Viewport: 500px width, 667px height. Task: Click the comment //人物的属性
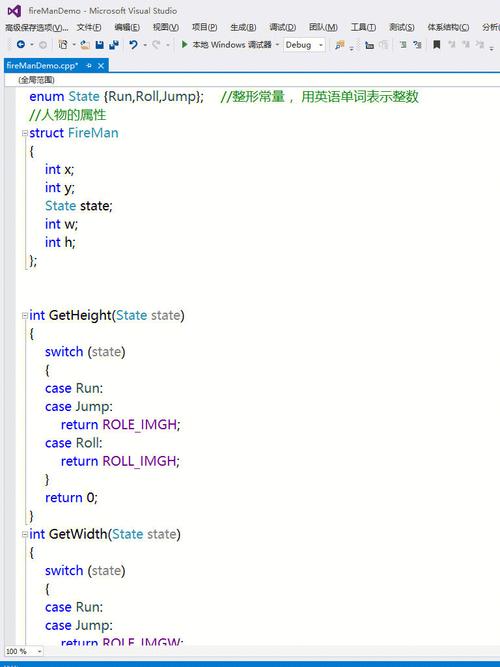(68, 115)
